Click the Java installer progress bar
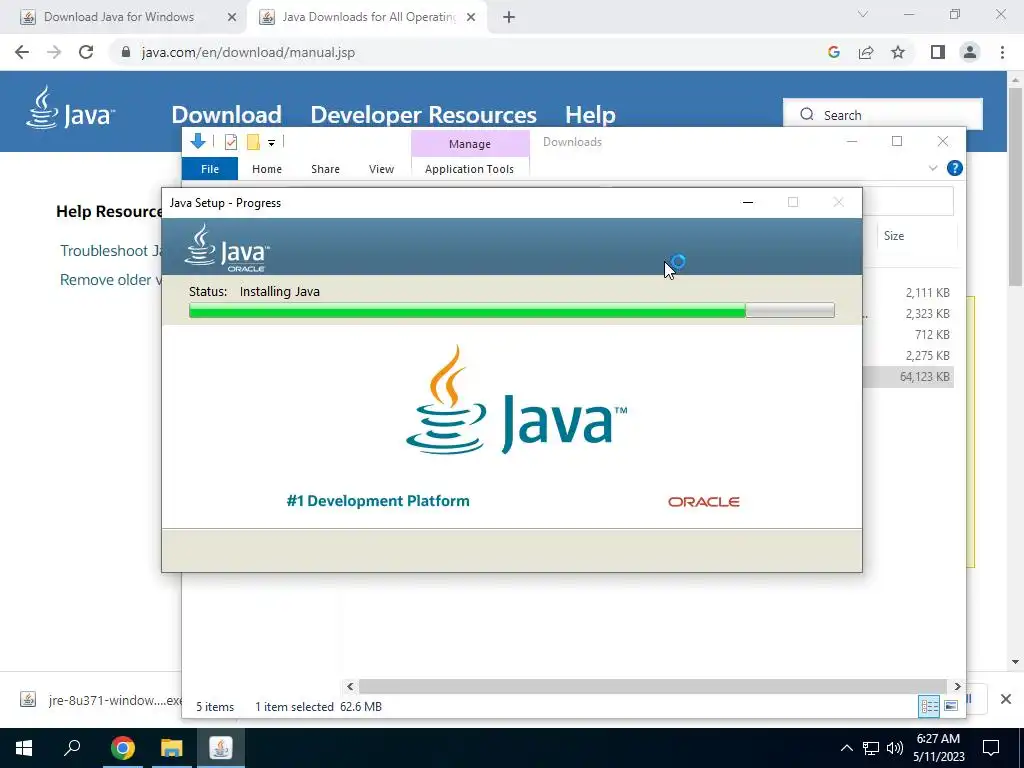Image resolution: width=1024 pixels, height=768 pixels. [x=511, y=310]
